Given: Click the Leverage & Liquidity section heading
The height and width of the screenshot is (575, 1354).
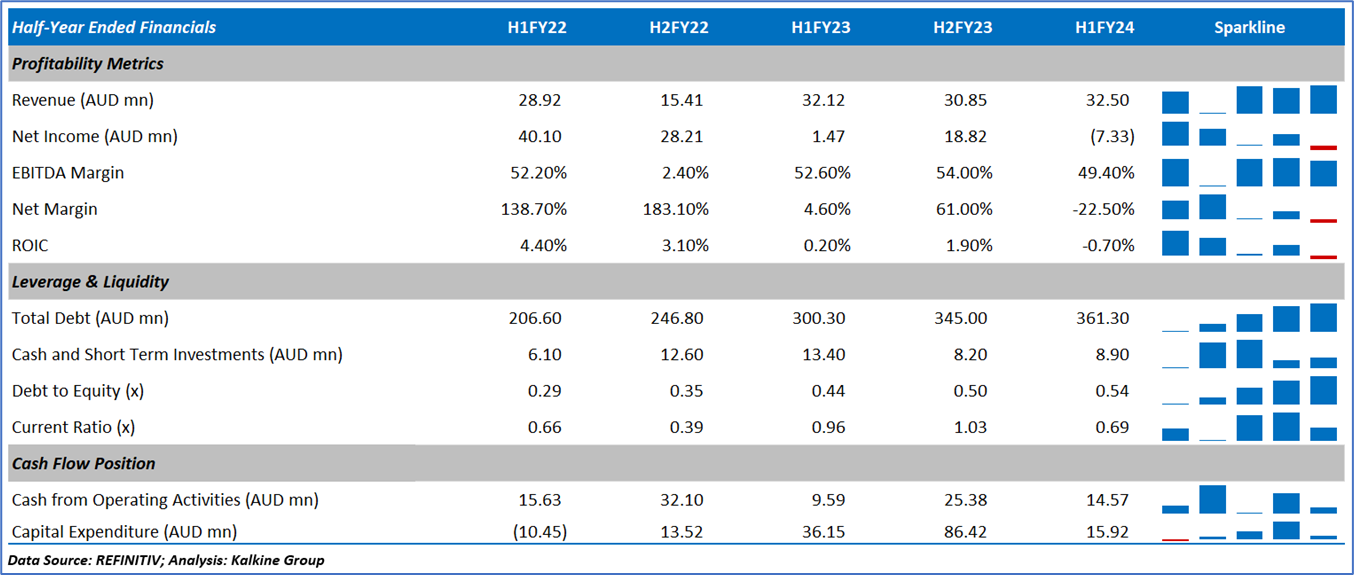Looking at the screenshot, I should (90, 282).
